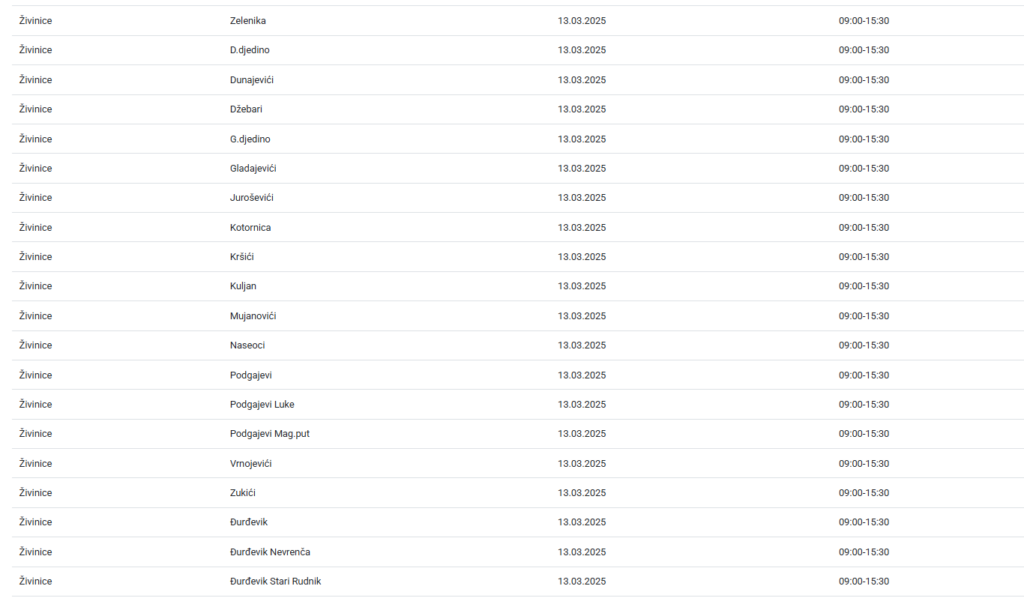This screenshot has height=598, width=1024.
Task: Click the Naseoci row text
Action: tap(248, 345)
